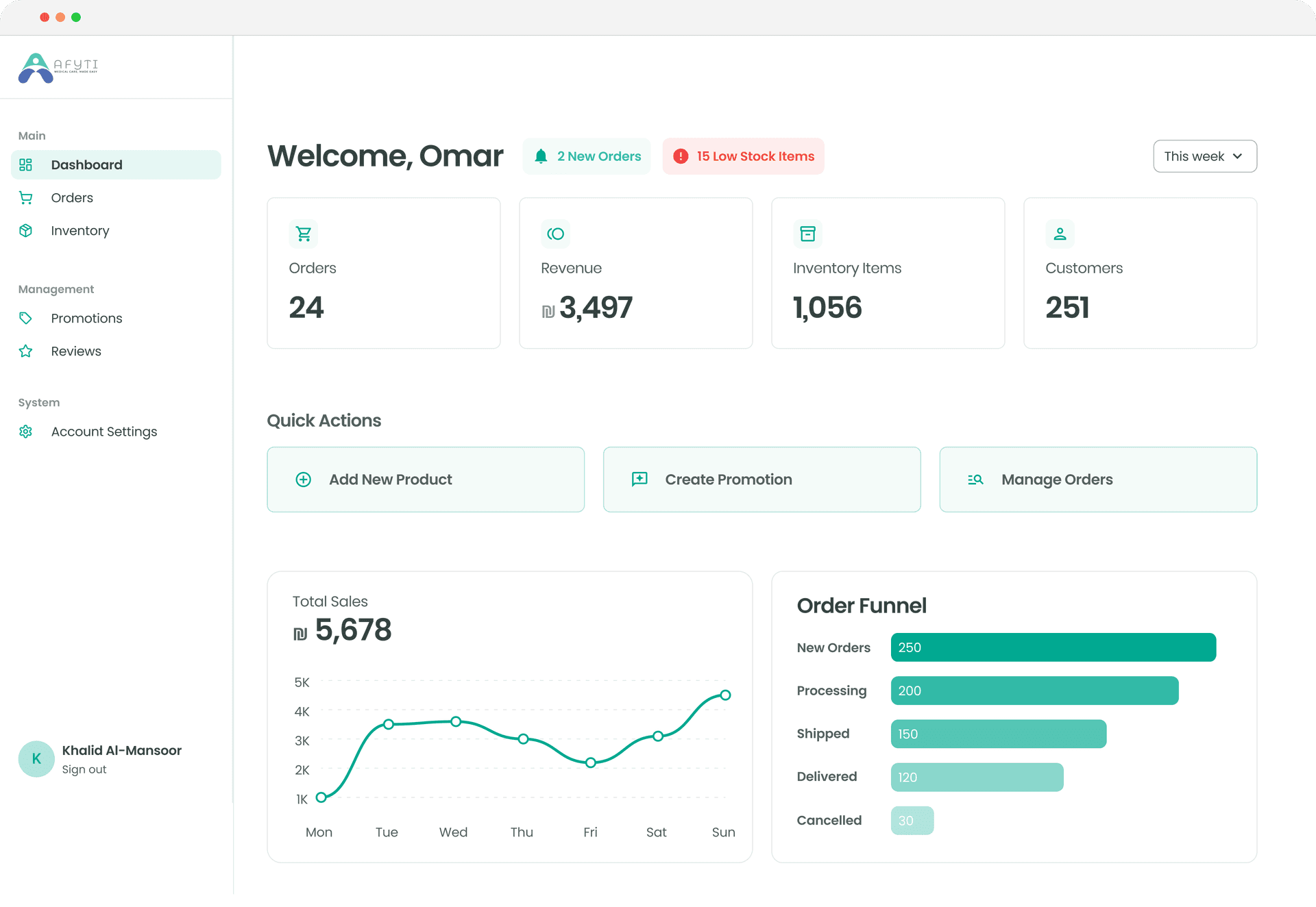
Task: Open the This week period dropdown
Action: 1204,156
